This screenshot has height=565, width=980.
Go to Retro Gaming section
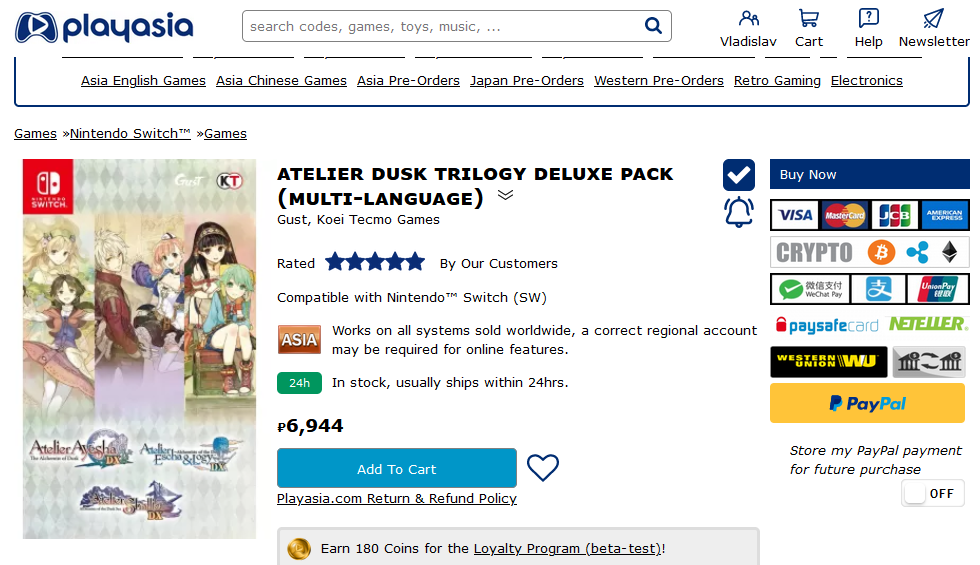[777, 81]
